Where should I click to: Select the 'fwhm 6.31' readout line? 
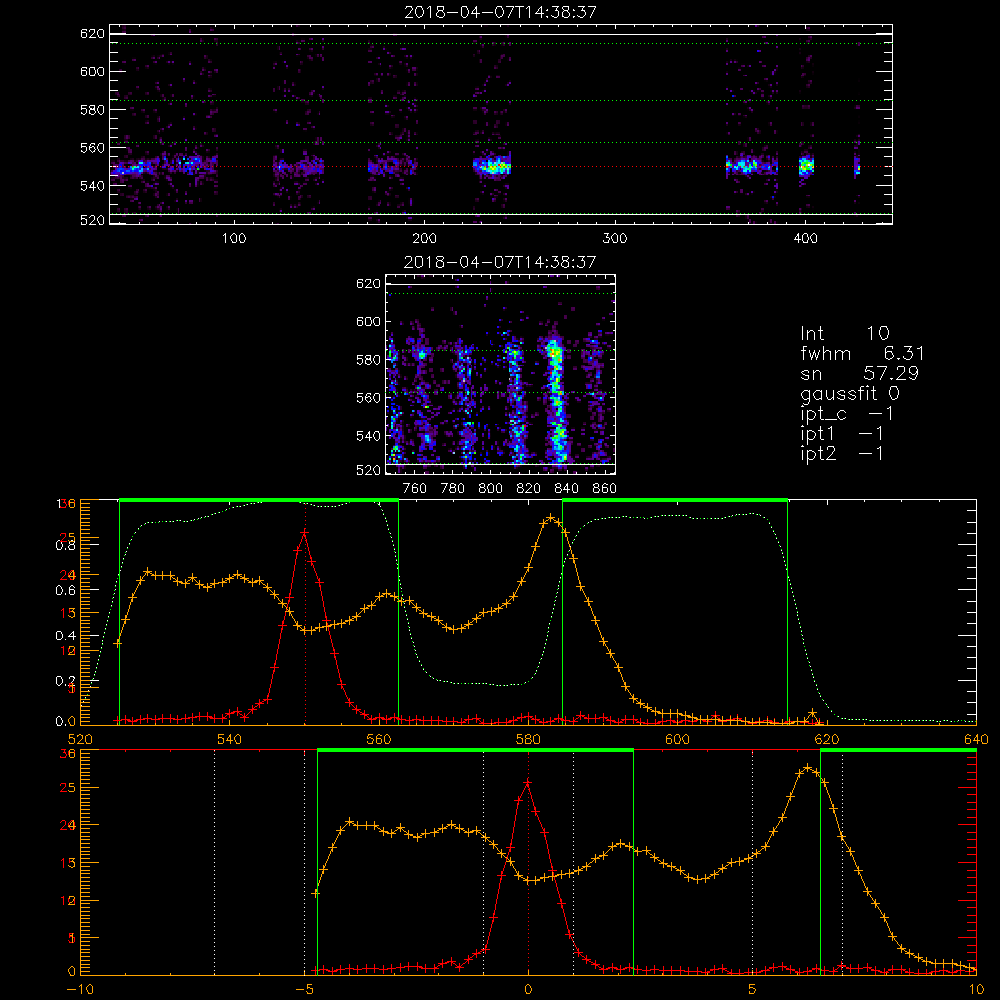point(862,353)
